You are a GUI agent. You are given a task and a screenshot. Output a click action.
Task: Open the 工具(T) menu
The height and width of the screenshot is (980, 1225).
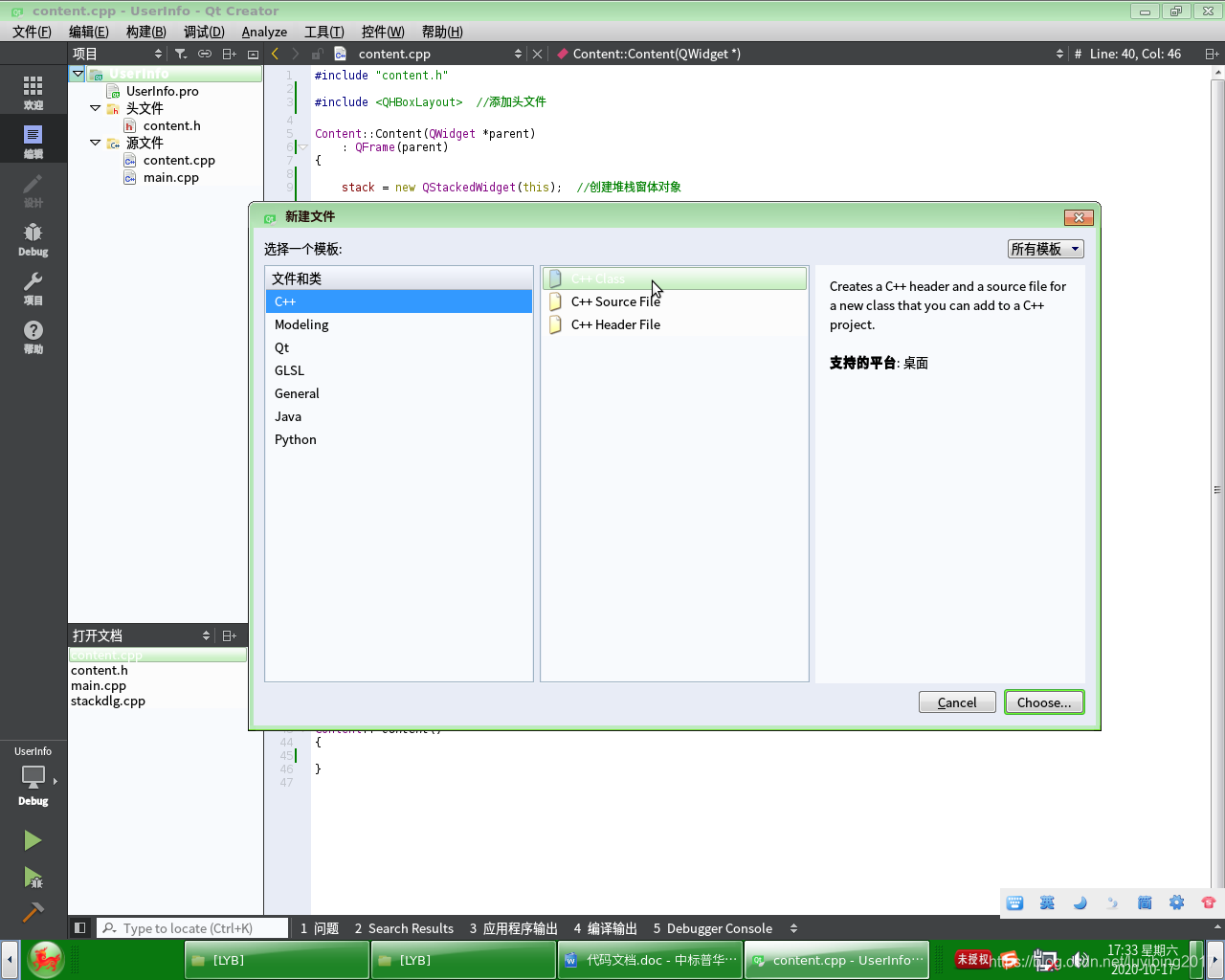click(x=324, y=32)
